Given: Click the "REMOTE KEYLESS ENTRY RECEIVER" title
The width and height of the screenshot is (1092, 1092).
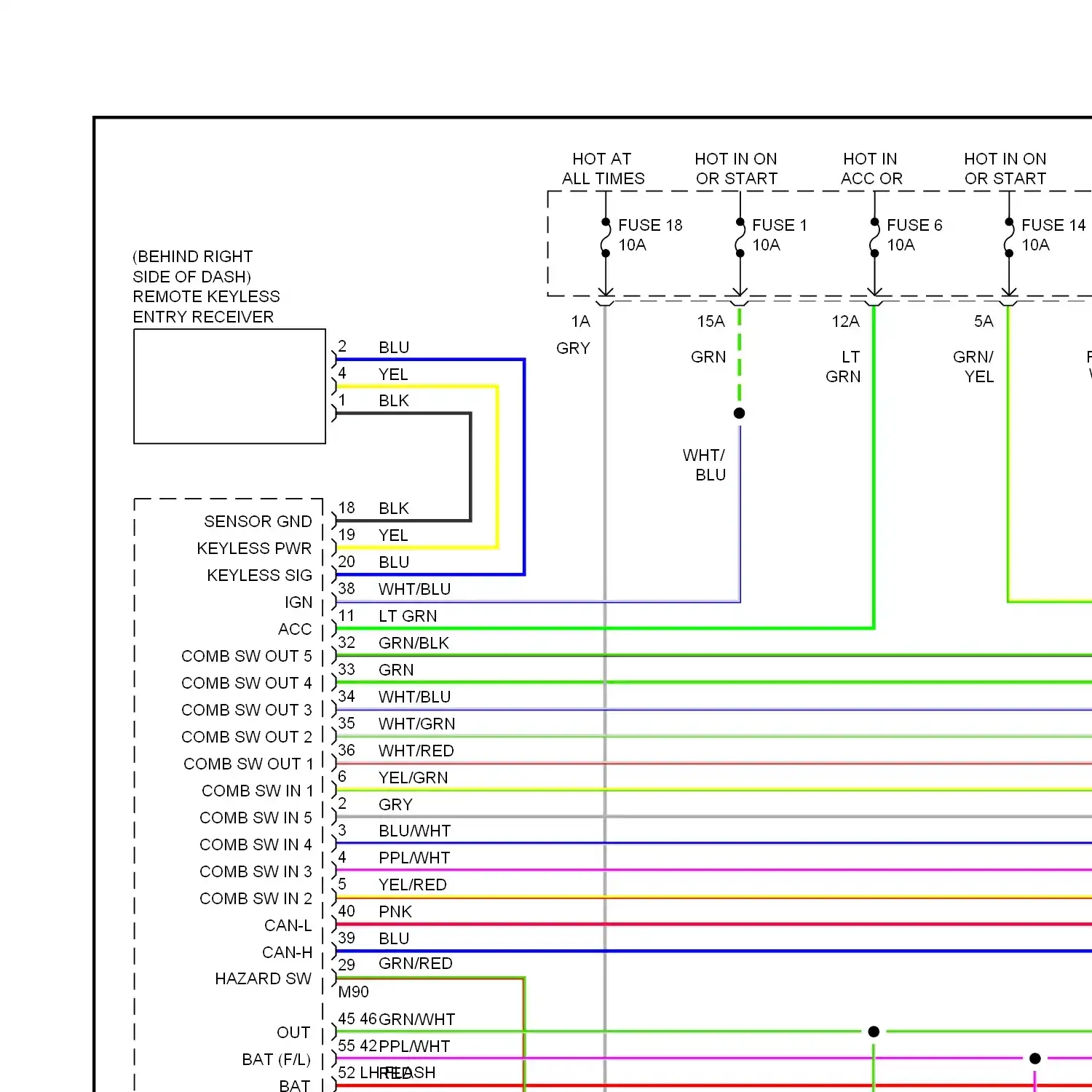Looking at the screenshot, I should click(206, 306).
